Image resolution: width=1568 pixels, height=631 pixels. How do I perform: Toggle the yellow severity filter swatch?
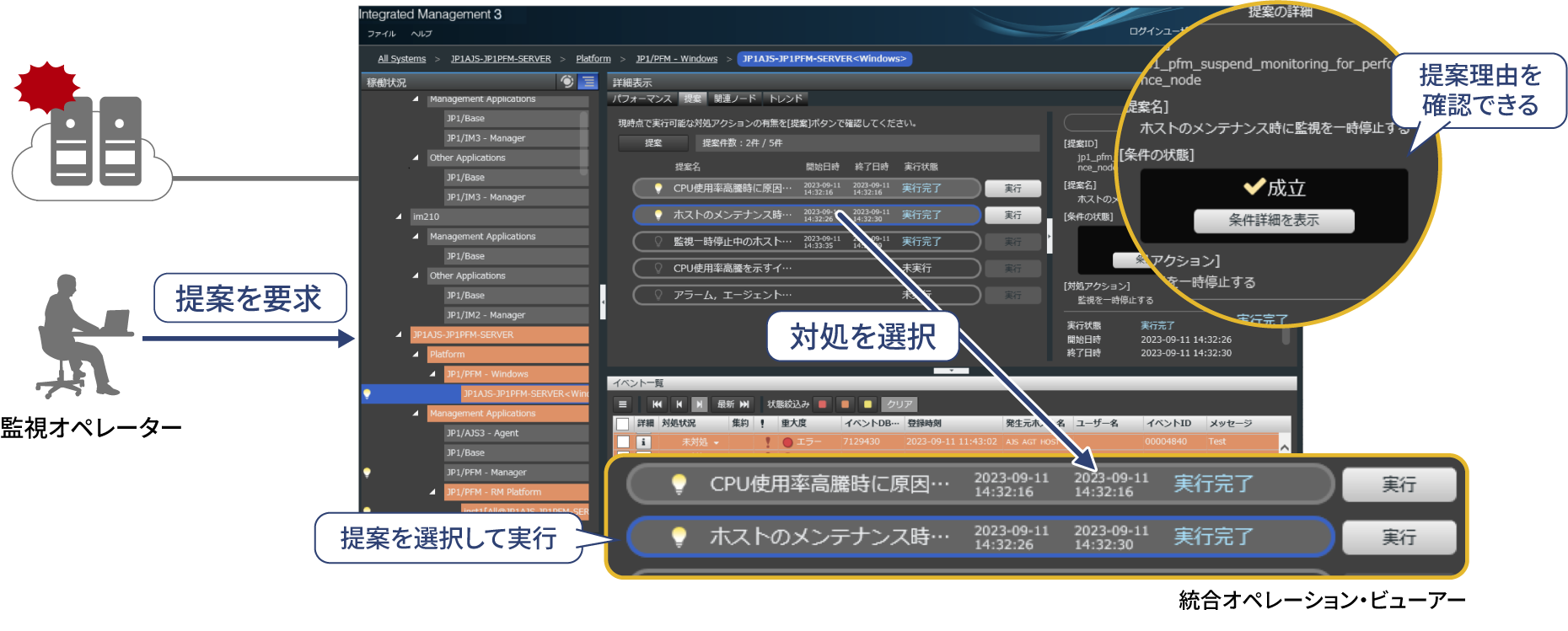[867, 404]
